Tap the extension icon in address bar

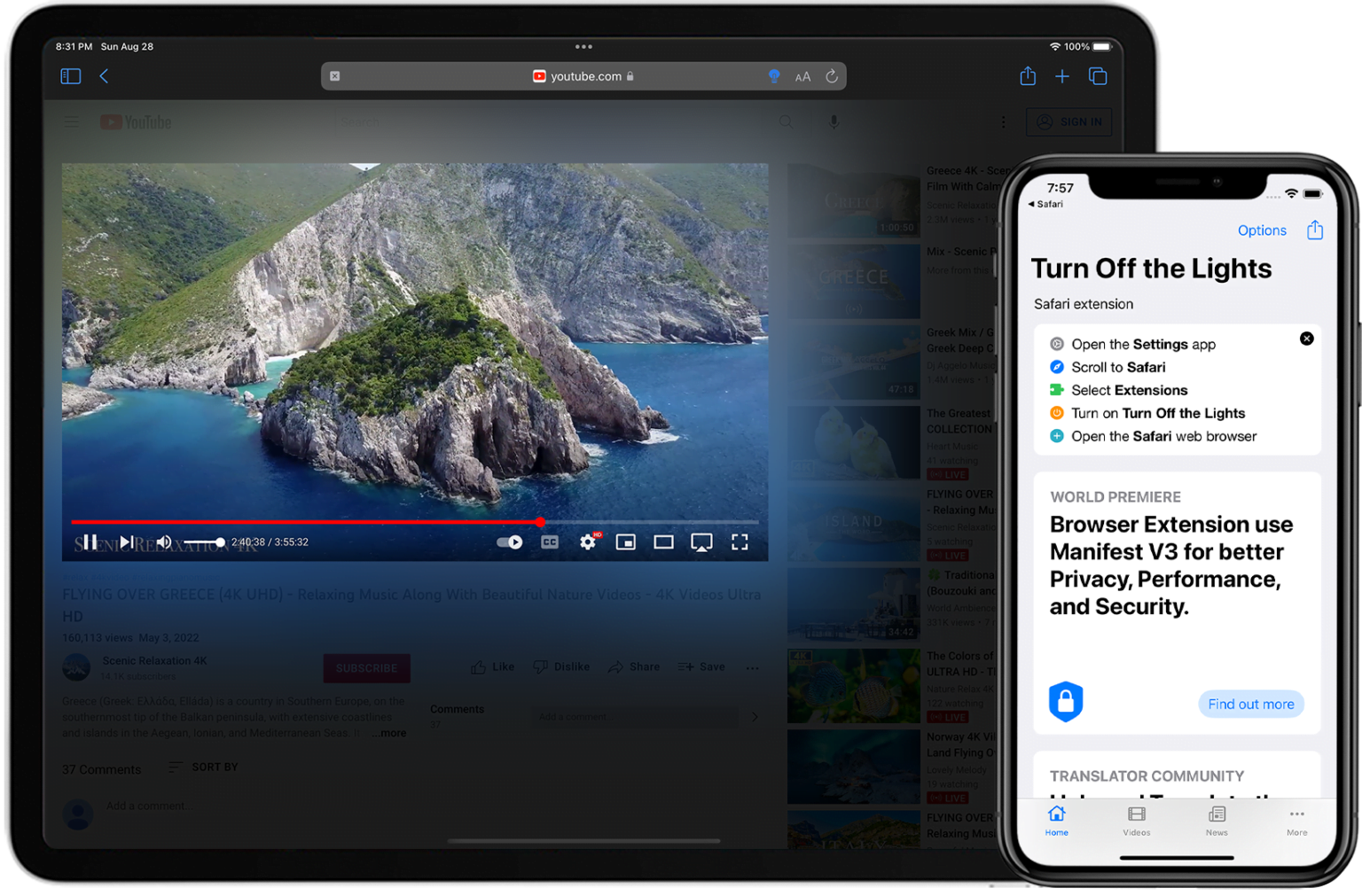(x=335, y=76)
